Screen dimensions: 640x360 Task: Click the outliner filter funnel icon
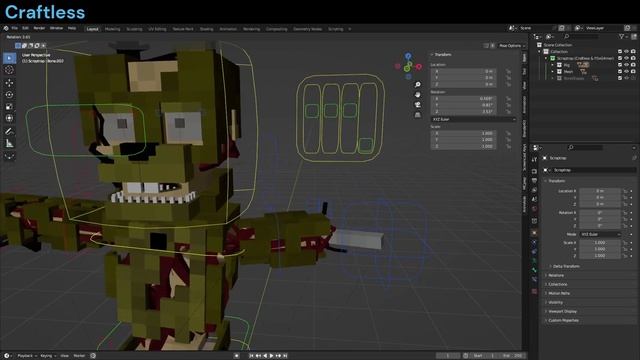(x=621, y=37)
